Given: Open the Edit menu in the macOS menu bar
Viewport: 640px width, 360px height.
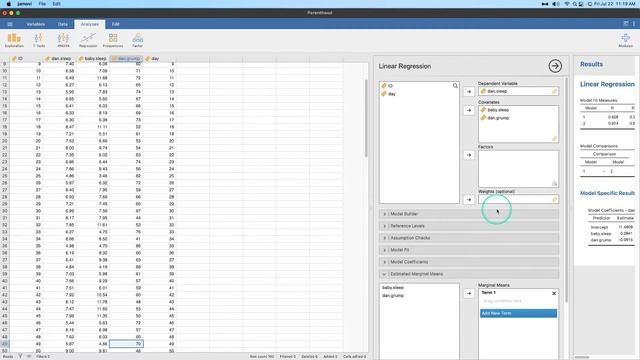Looking at the screenshot, I should coord(56,4).
